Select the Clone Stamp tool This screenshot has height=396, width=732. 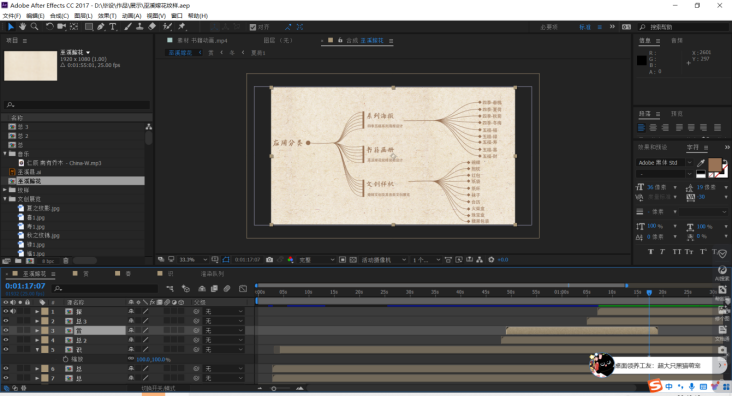(x=140, y=27)
